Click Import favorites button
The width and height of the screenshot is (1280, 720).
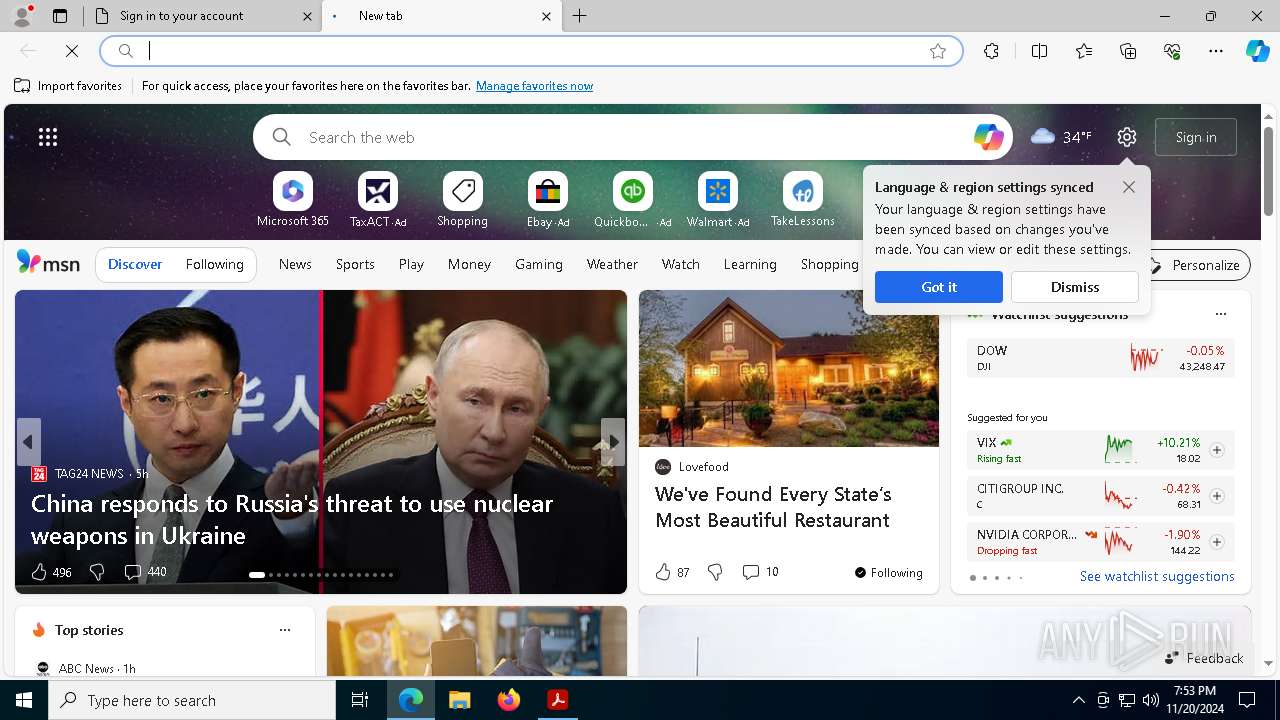click(x=68, y=86)
